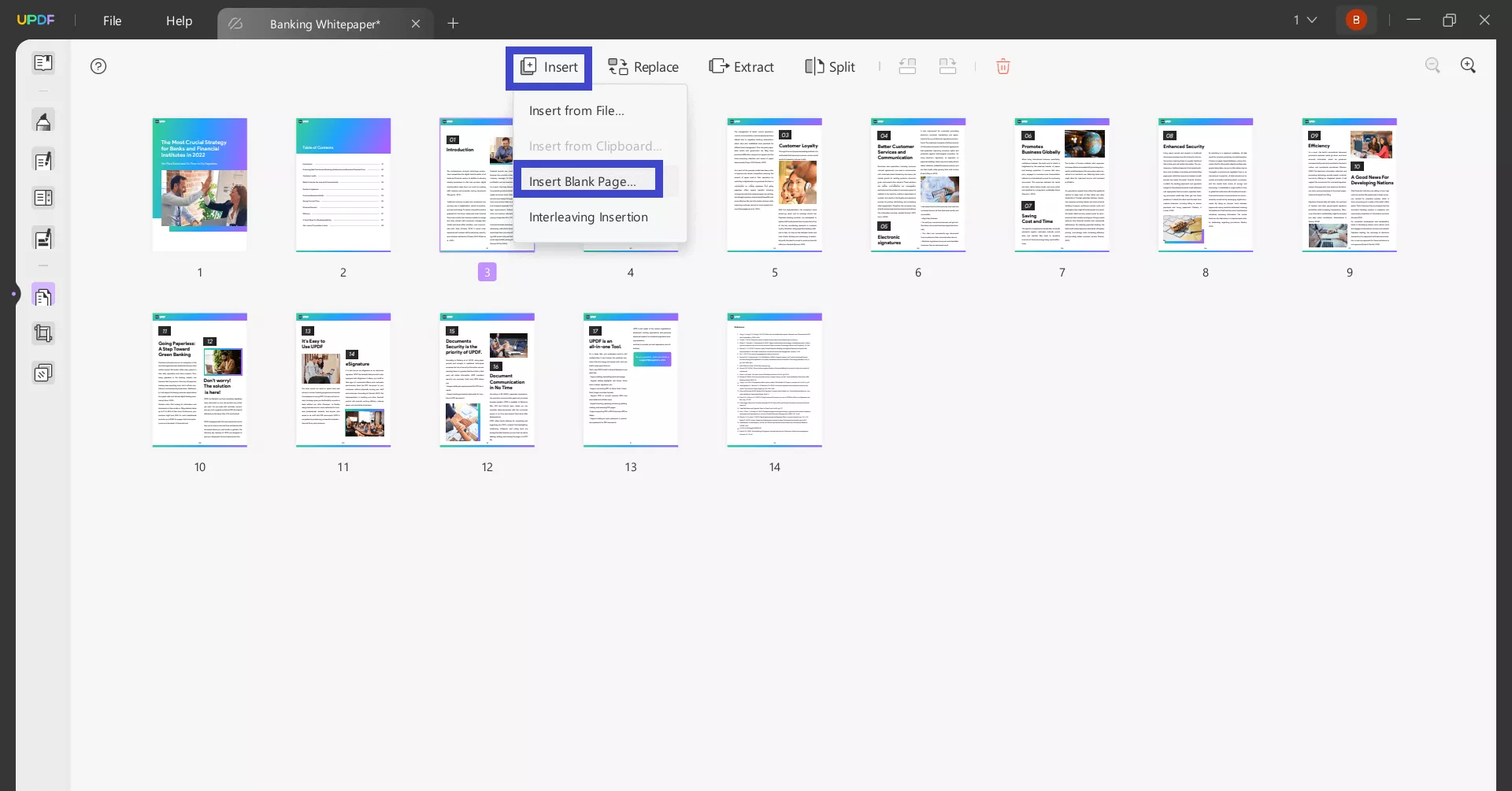Open the Edit PDF sidebar icon
This screenshot has width=1512, height=791.
tap(43, 161)
